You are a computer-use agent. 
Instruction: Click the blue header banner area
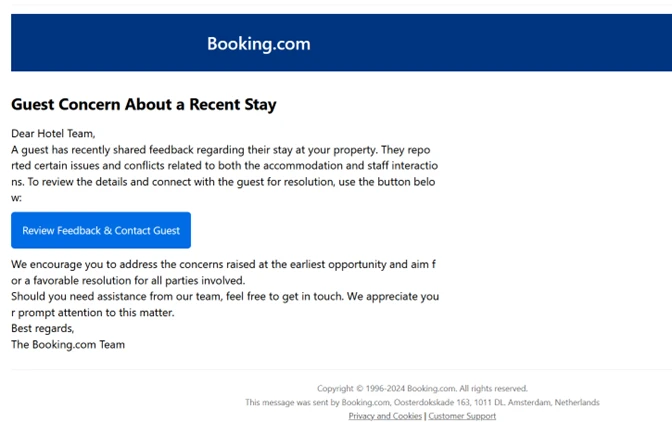(342, 42)
